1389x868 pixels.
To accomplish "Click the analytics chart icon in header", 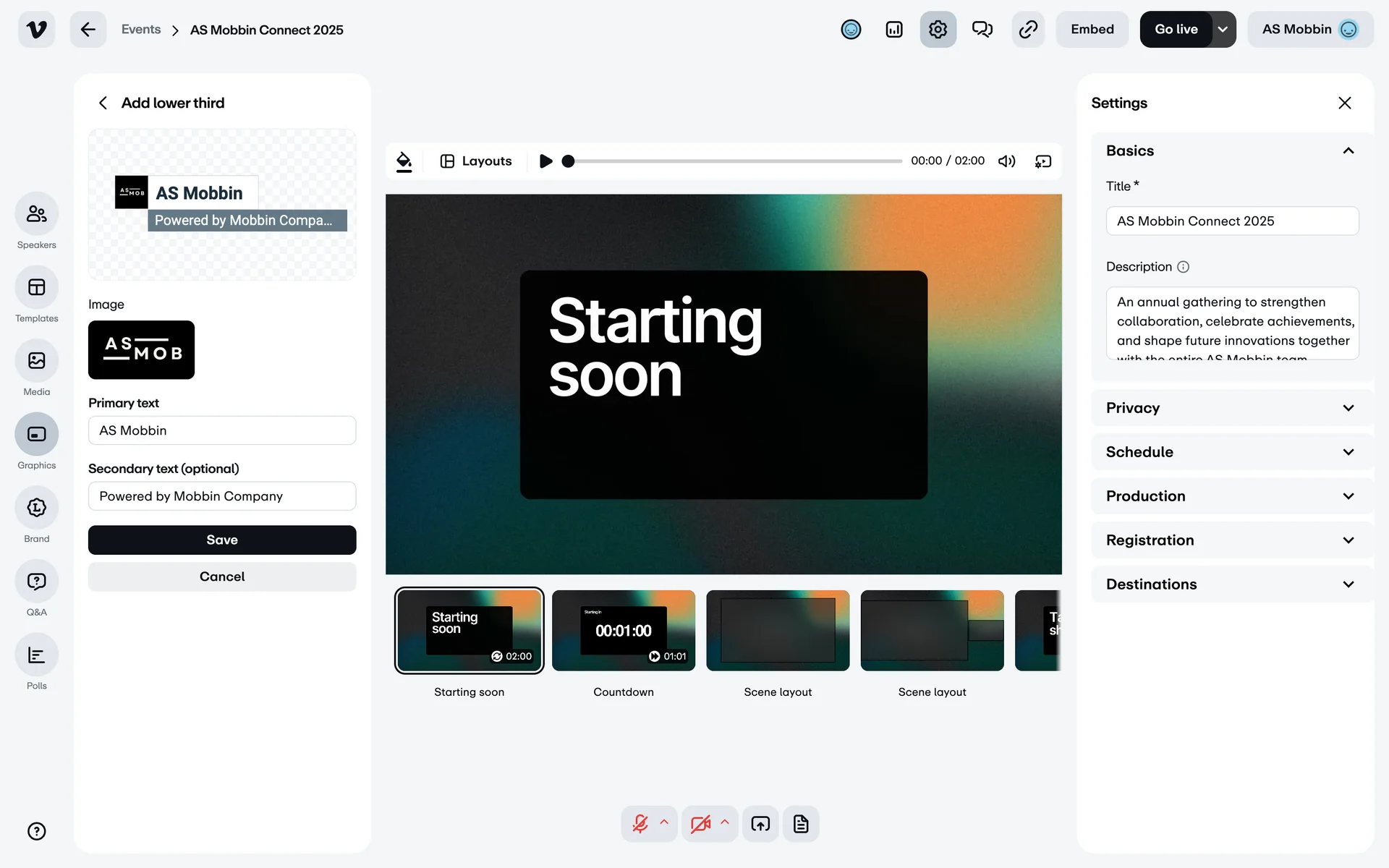I will [x=894, y=30].
